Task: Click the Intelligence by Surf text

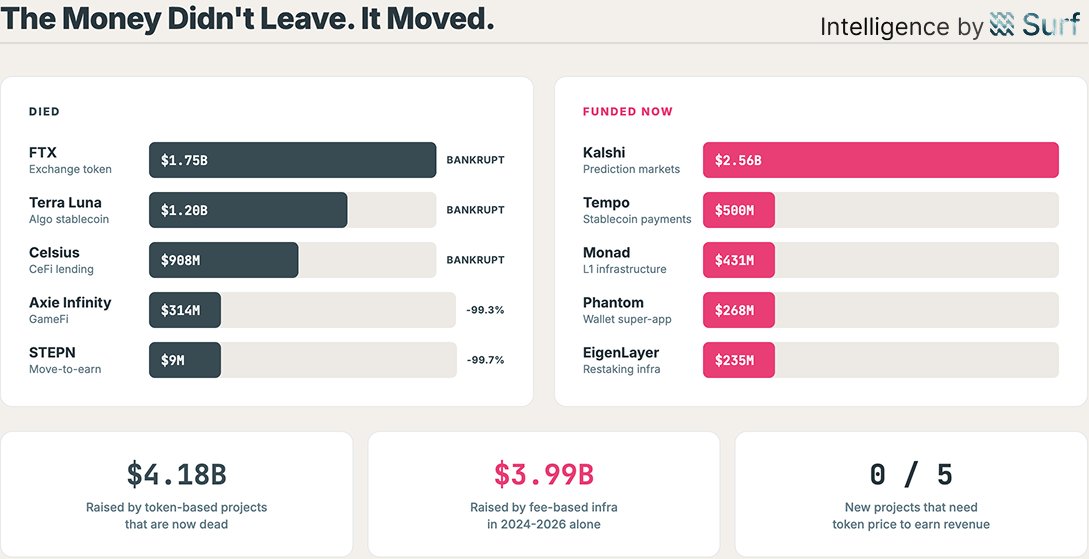Action: pyautogui.click(x=900, y=27)
